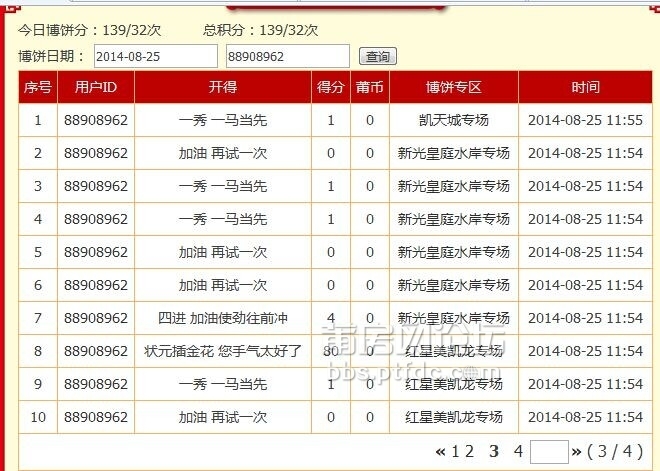Select the 凯天城专场 cell in row 1
The width and height of the screenshot is (660, 471).
click(x=454, y=120)
